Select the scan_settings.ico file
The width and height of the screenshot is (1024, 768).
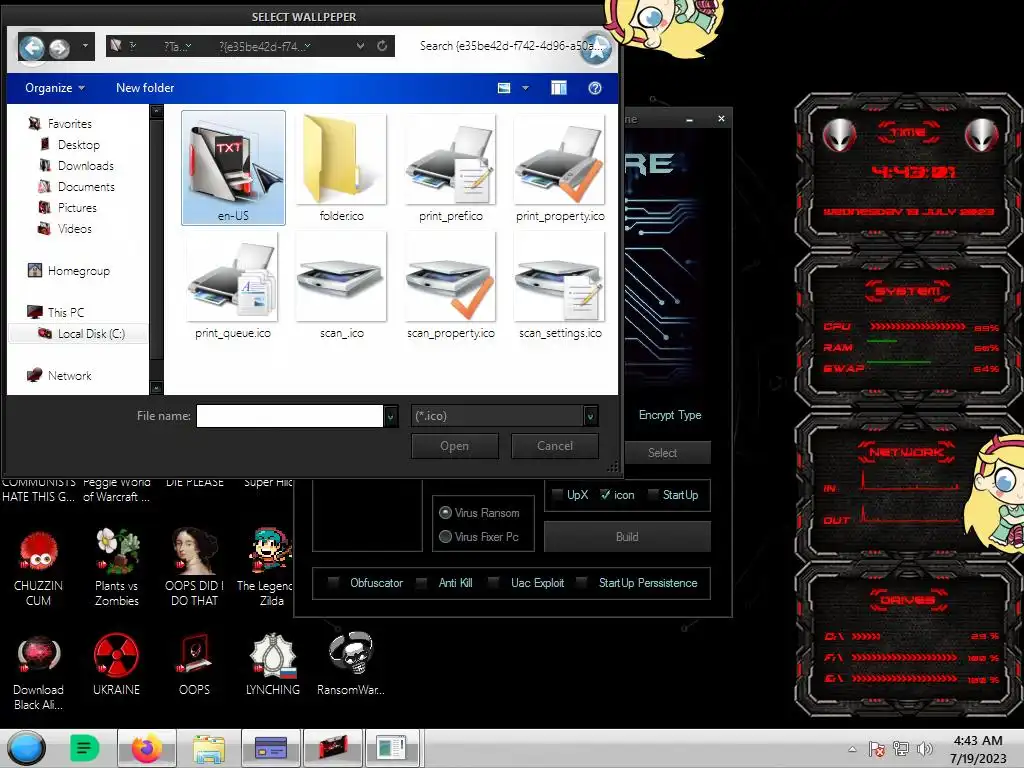(560, 285)
